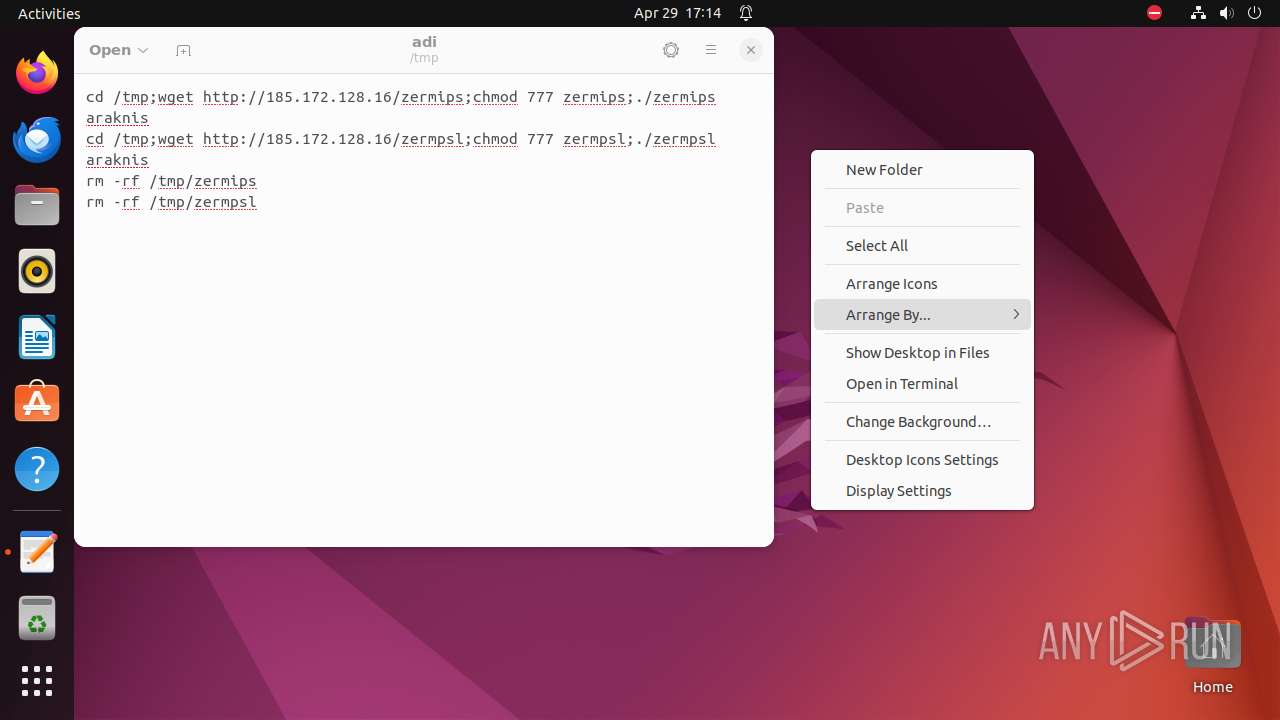Click the first araknis word

click(x=117, y=118)
